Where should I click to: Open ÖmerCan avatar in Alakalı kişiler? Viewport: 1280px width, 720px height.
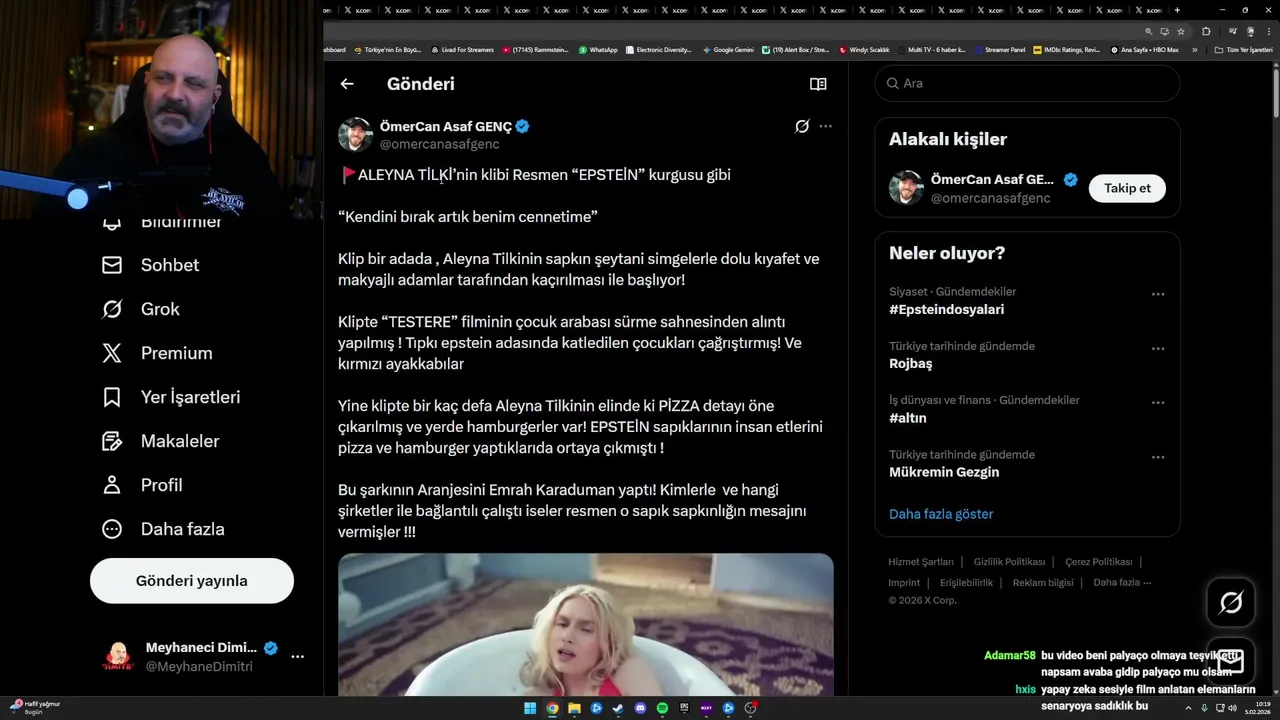906,188
